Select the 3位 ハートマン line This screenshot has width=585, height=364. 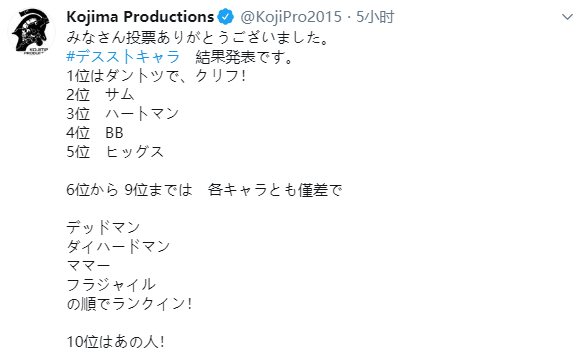pyautogui.click(x=123, y=114)
